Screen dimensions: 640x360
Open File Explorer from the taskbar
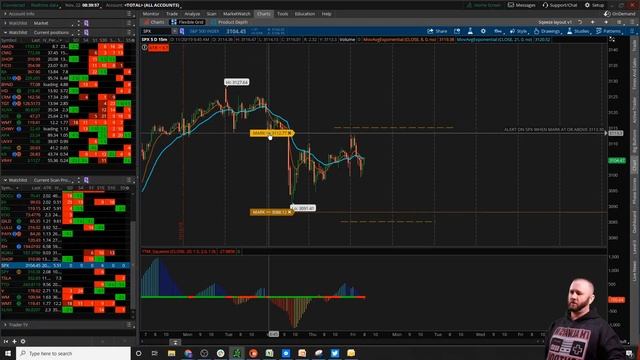[171, 353]
